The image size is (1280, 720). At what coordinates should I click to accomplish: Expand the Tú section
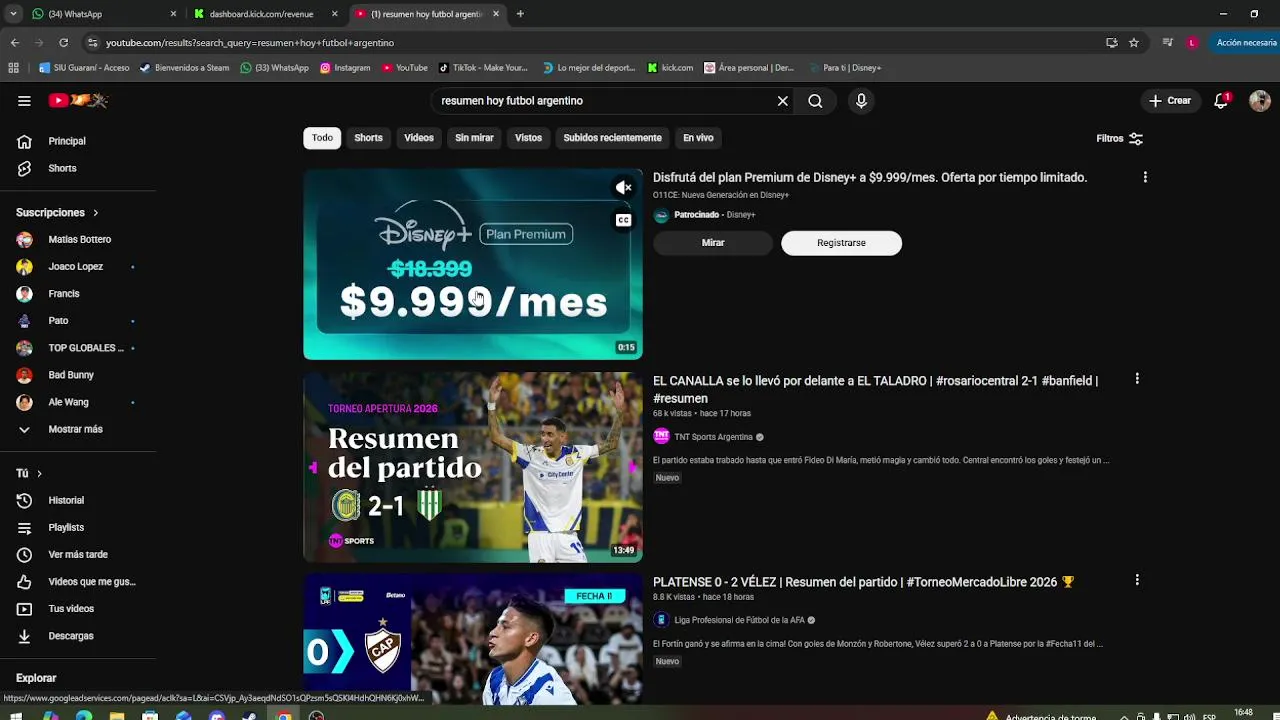tap(29, 473)
